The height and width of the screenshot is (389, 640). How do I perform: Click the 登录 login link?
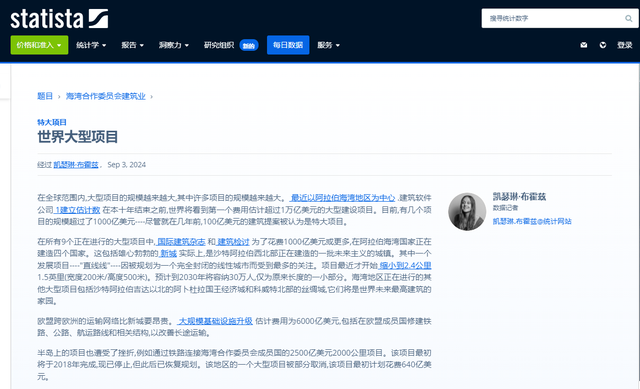[x=624, y=45]
